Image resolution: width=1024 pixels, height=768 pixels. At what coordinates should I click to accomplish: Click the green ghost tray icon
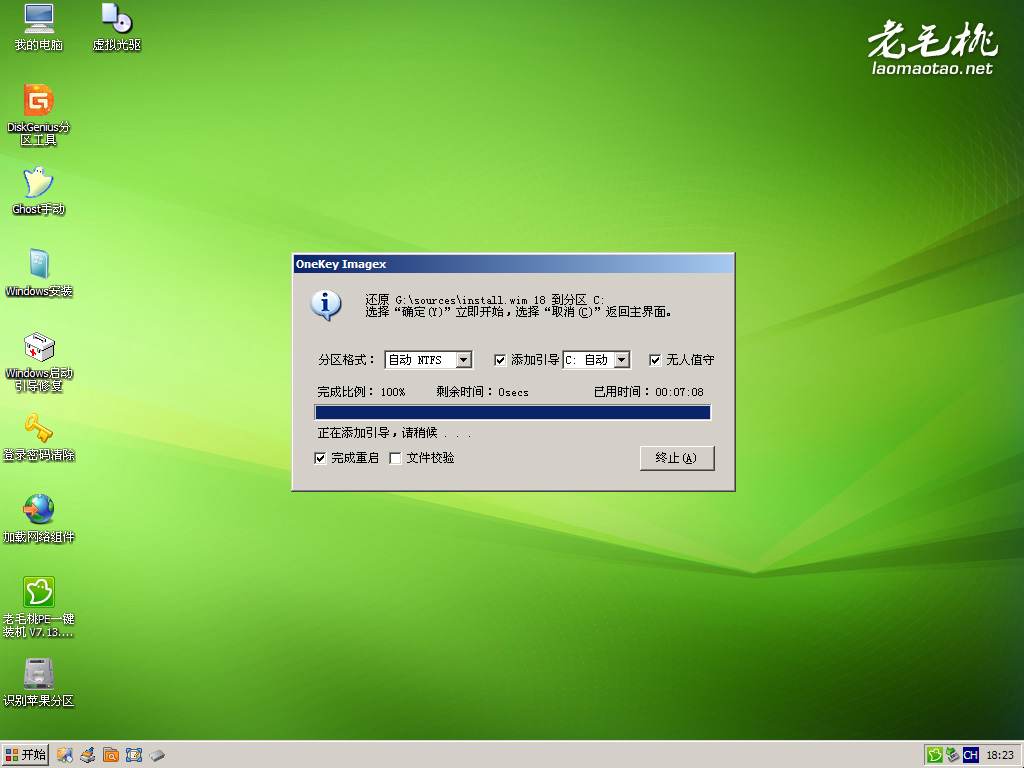coord(935,755)
